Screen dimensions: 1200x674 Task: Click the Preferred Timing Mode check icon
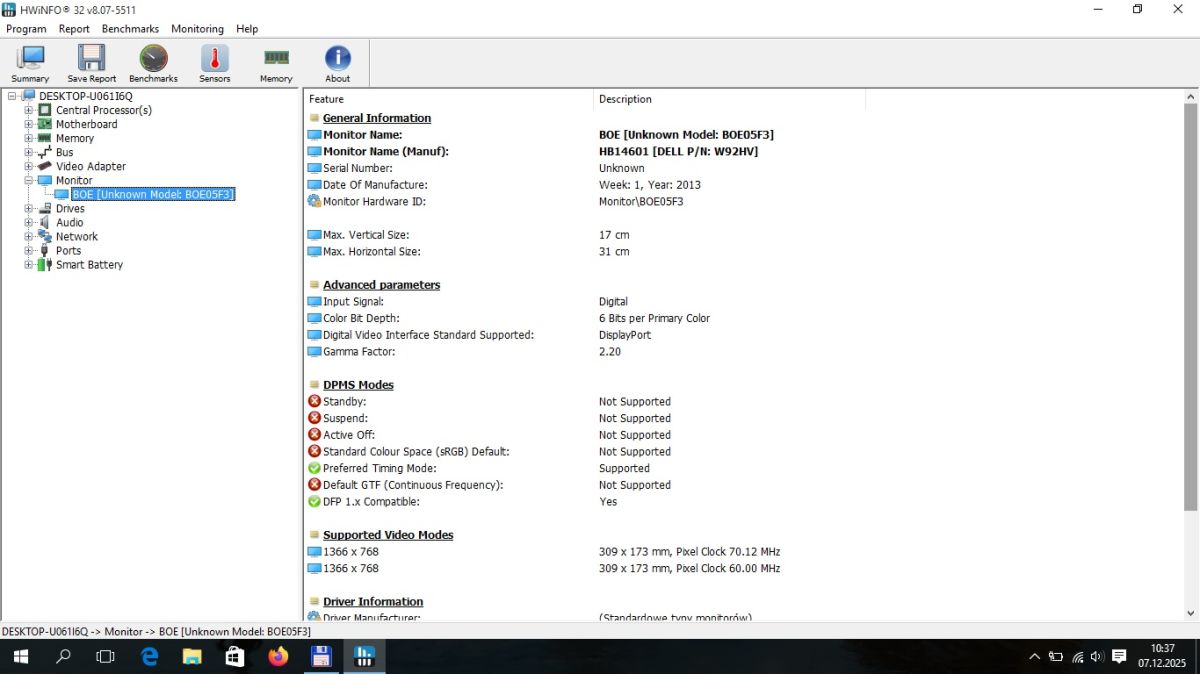tap(314, 468)
